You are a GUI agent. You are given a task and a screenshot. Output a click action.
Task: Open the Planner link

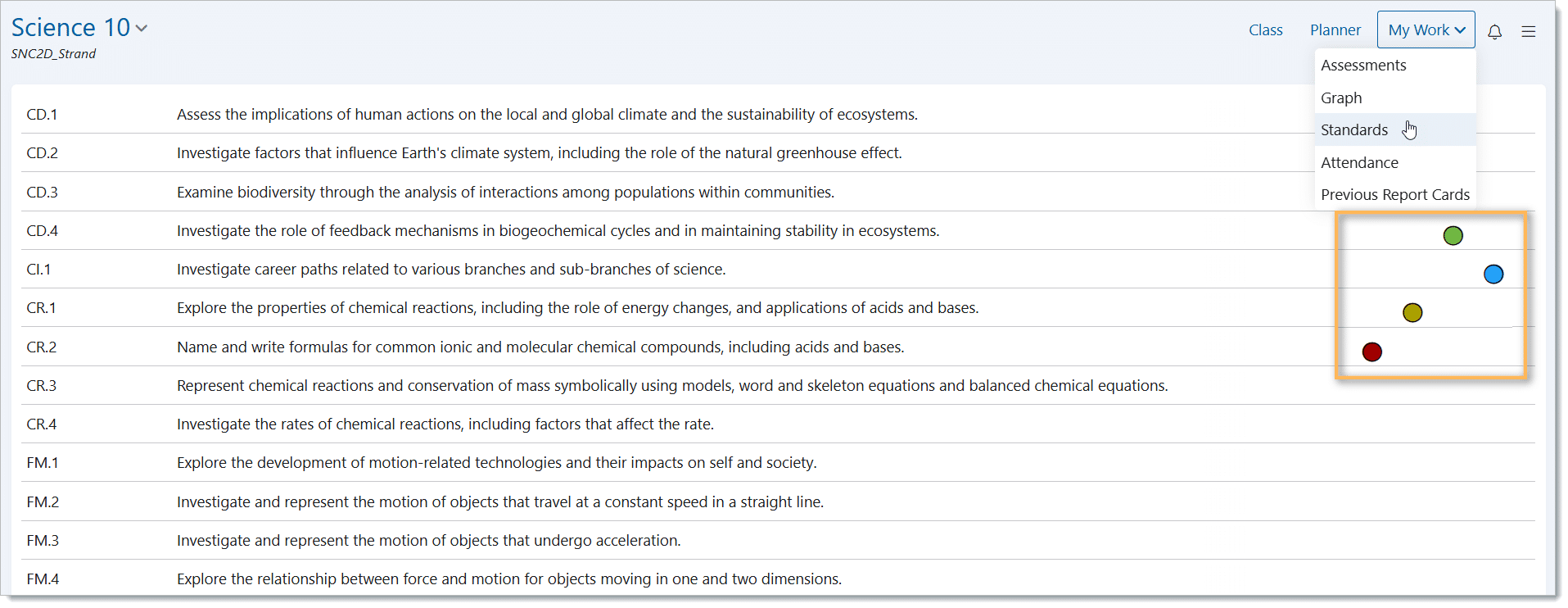[x=1335, y=30]
